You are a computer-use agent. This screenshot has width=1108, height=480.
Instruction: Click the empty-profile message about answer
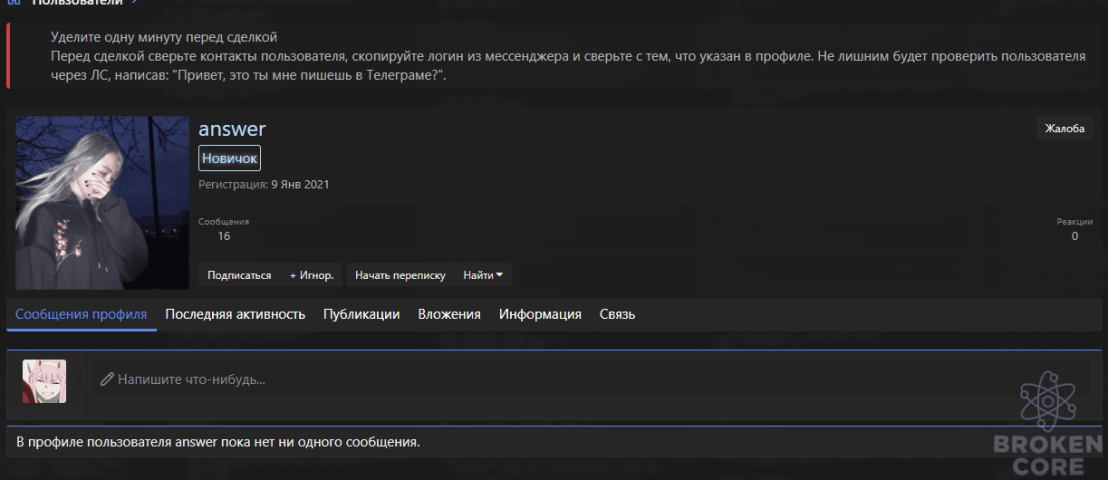218,443
